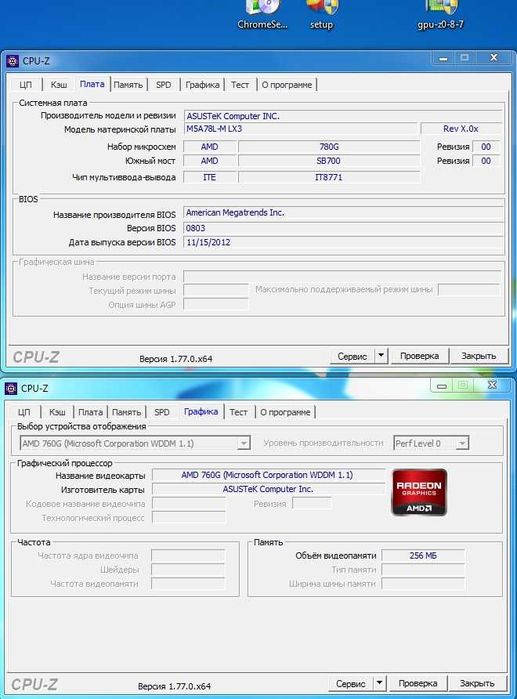Open Графика tab in upper CPU-Z window
517x699 pixels.
(202, 85)
